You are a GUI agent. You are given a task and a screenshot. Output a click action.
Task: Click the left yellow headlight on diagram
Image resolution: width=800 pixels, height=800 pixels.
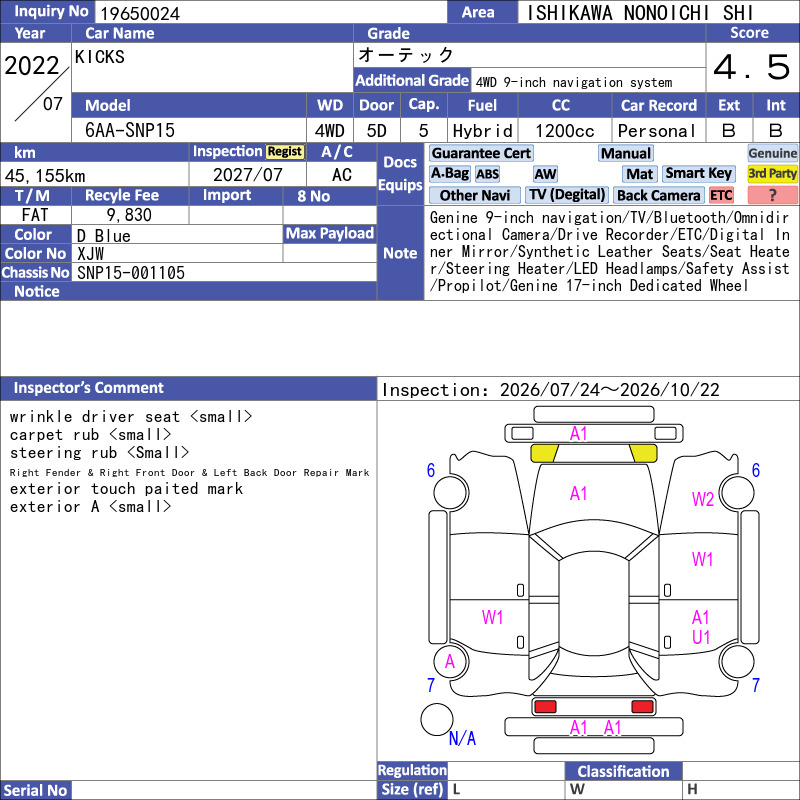pos(544,453)
